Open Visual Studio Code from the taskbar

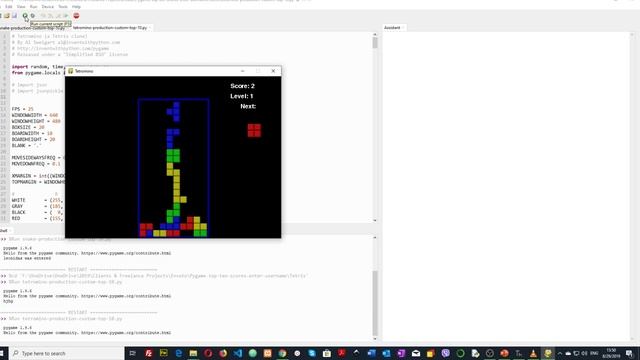click(x=238, y=353)
